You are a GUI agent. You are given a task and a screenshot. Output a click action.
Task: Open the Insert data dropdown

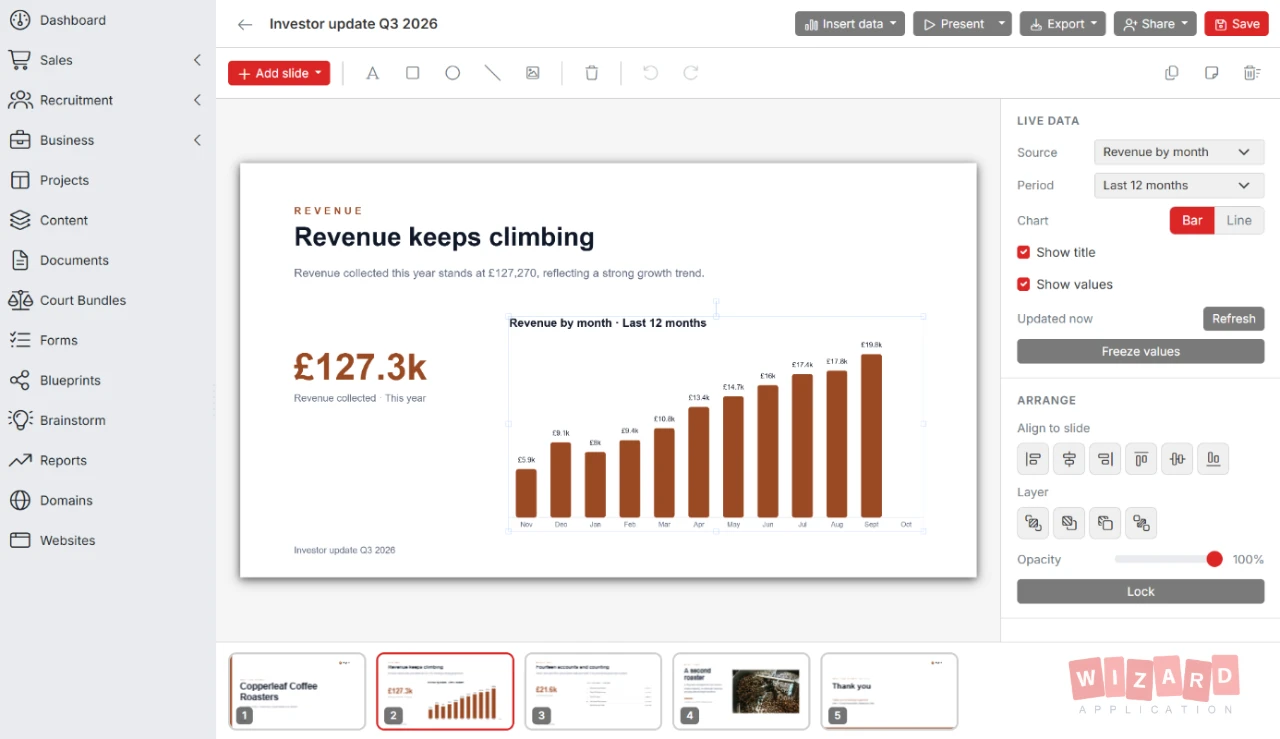(x=850, y=24)
